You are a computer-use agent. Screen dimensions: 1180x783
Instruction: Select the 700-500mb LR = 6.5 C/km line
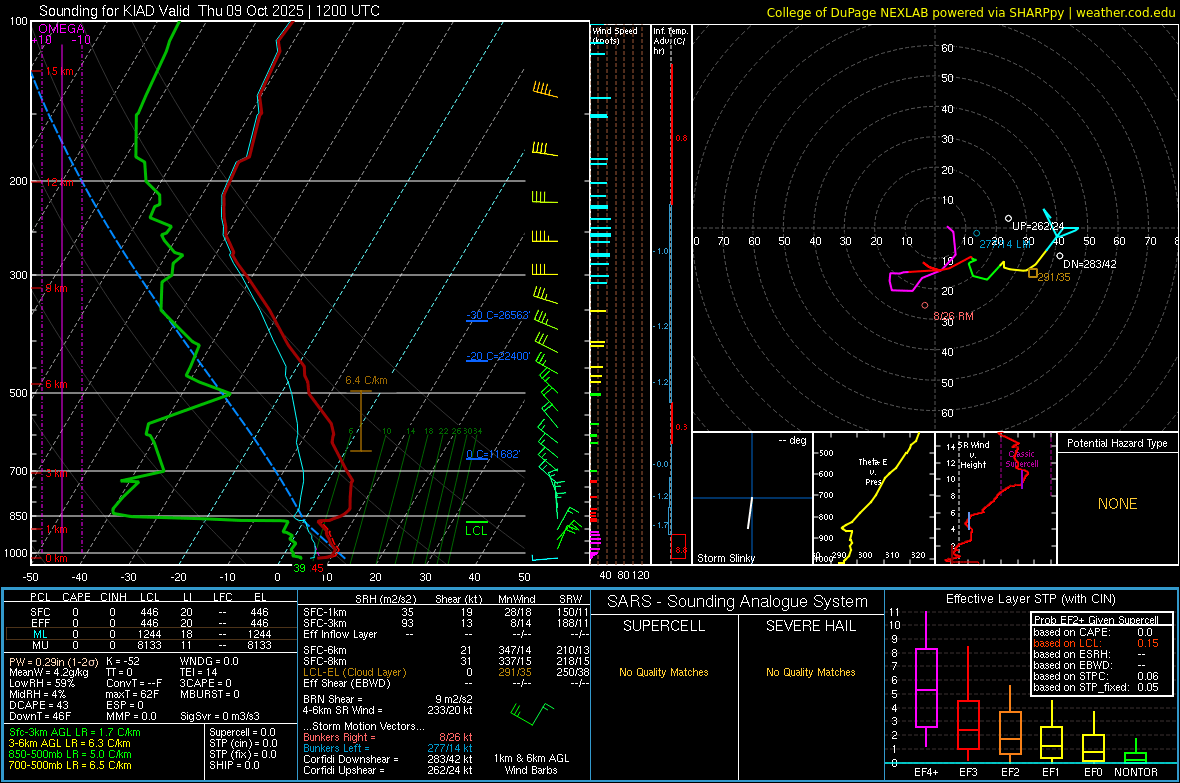[x=70, y=765]
